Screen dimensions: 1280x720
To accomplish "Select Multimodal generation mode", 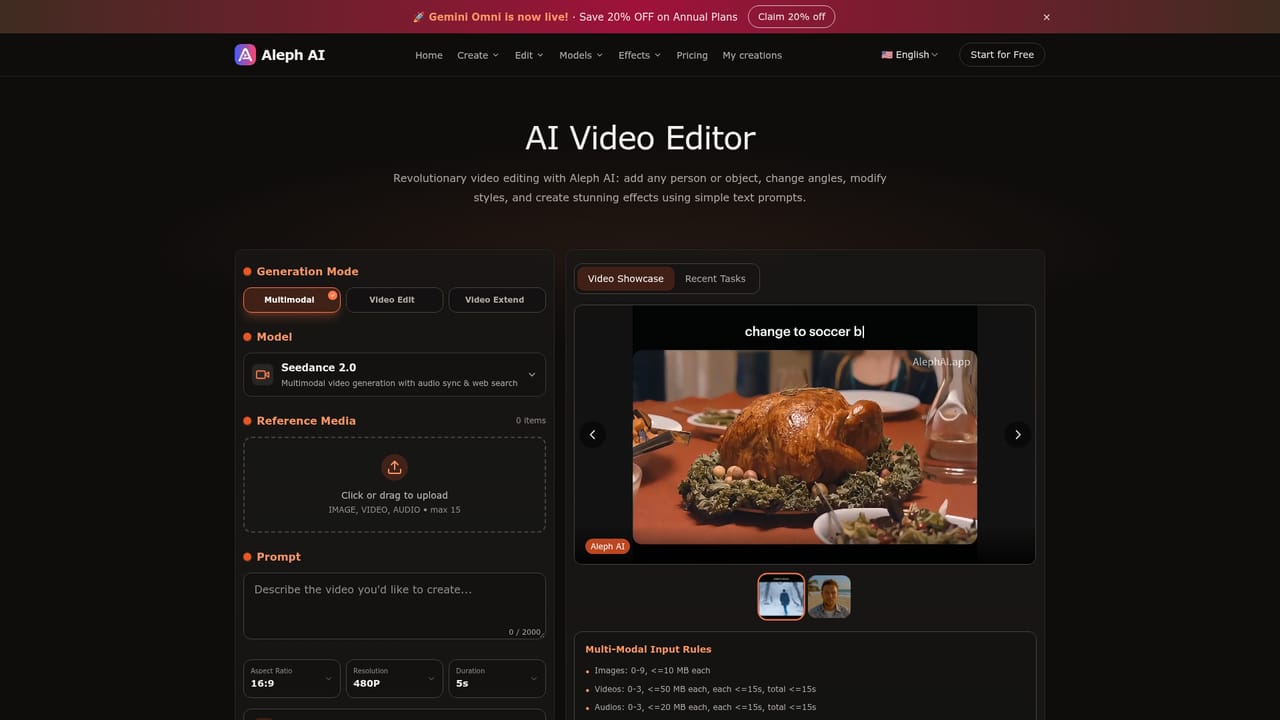I will point(292,300).
